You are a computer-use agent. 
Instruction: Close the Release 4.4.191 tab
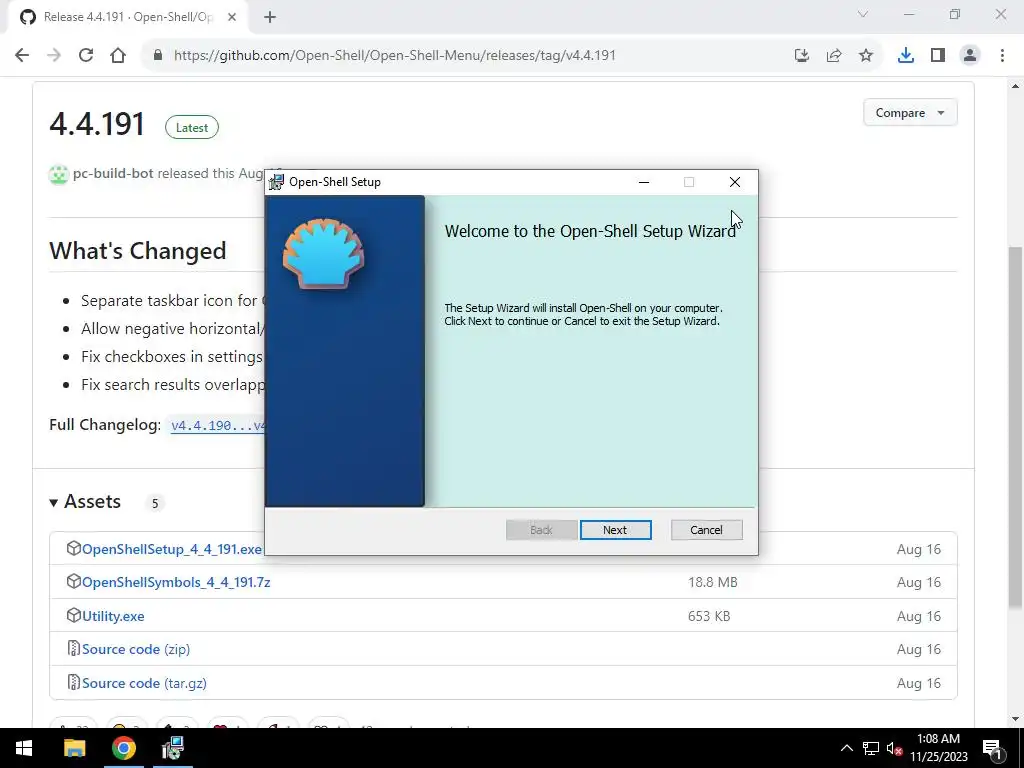(x=232, y=17)
